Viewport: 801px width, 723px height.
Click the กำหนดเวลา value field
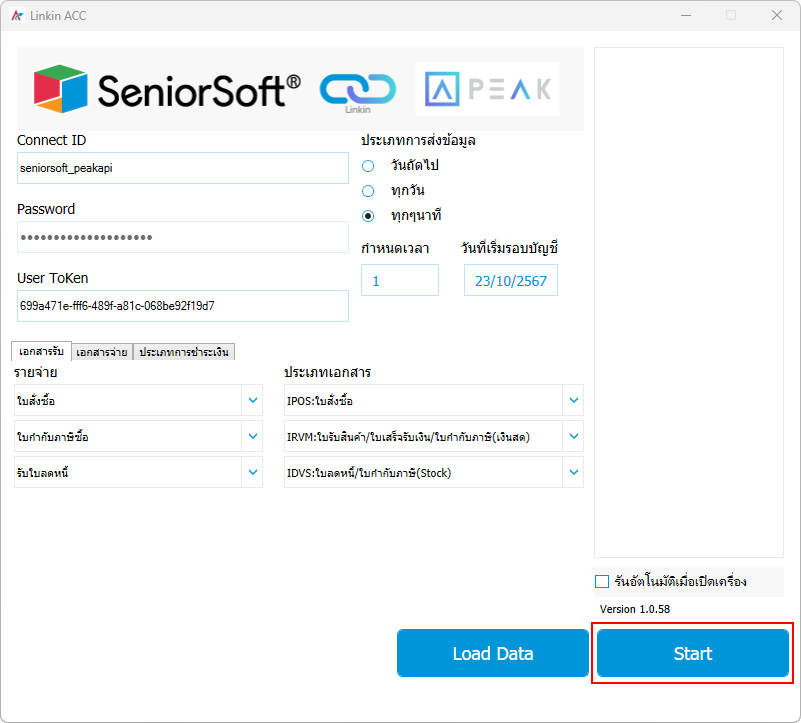pyautogui.click(x=400, y=280)
